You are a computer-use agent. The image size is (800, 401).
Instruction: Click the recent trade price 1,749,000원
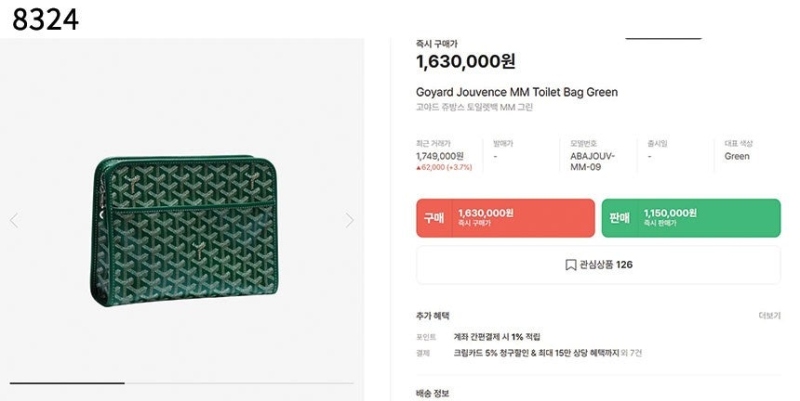pyautogui.click(x=440, y=156)
